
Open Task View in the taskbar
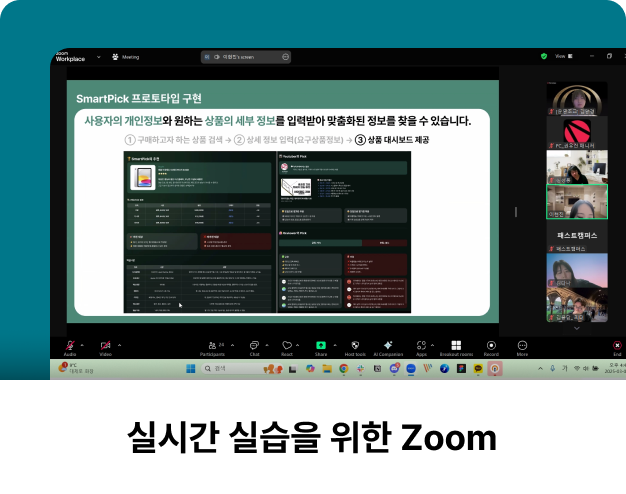click(293, 369)
